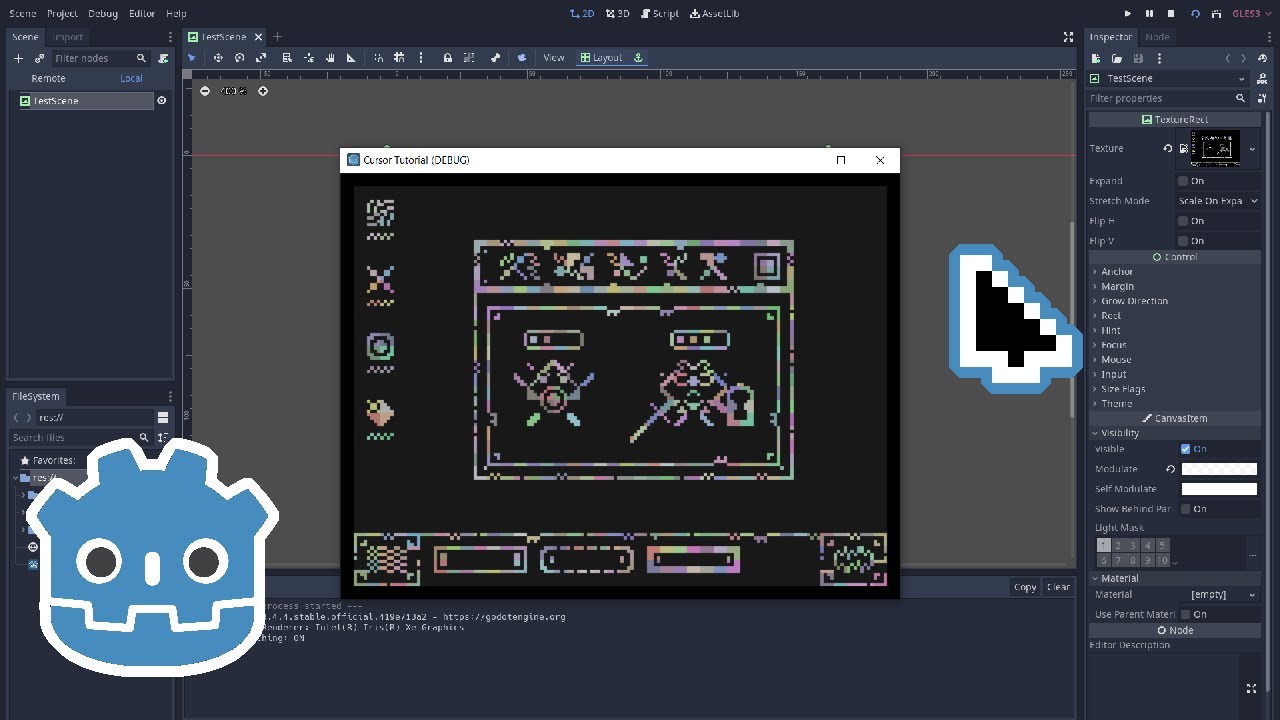
Task: Activate the Scale Mode tool
Action: tap(261, 58)
